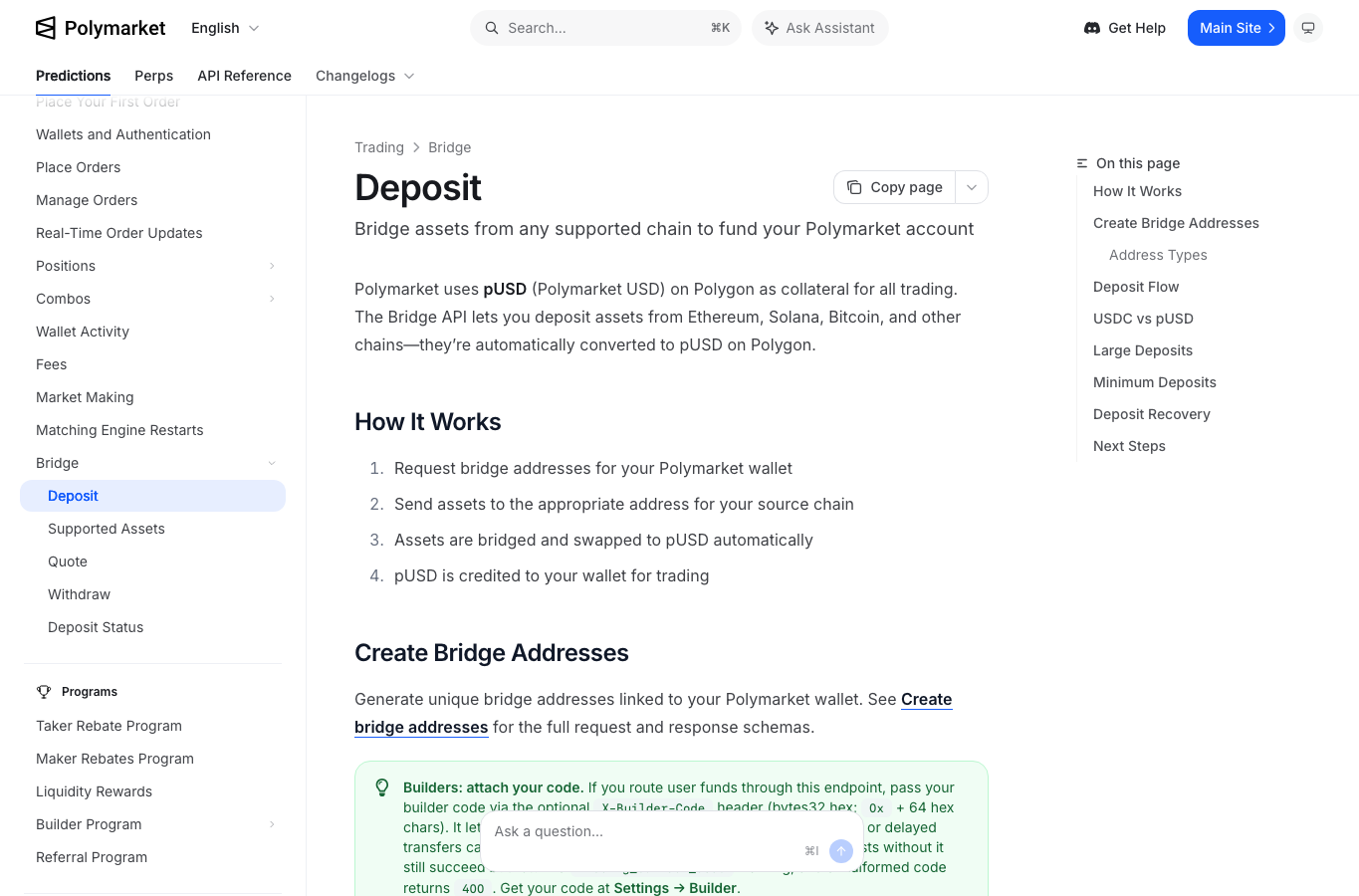
Task: Click the Polymarket logo icon
Action: [46, 28]
